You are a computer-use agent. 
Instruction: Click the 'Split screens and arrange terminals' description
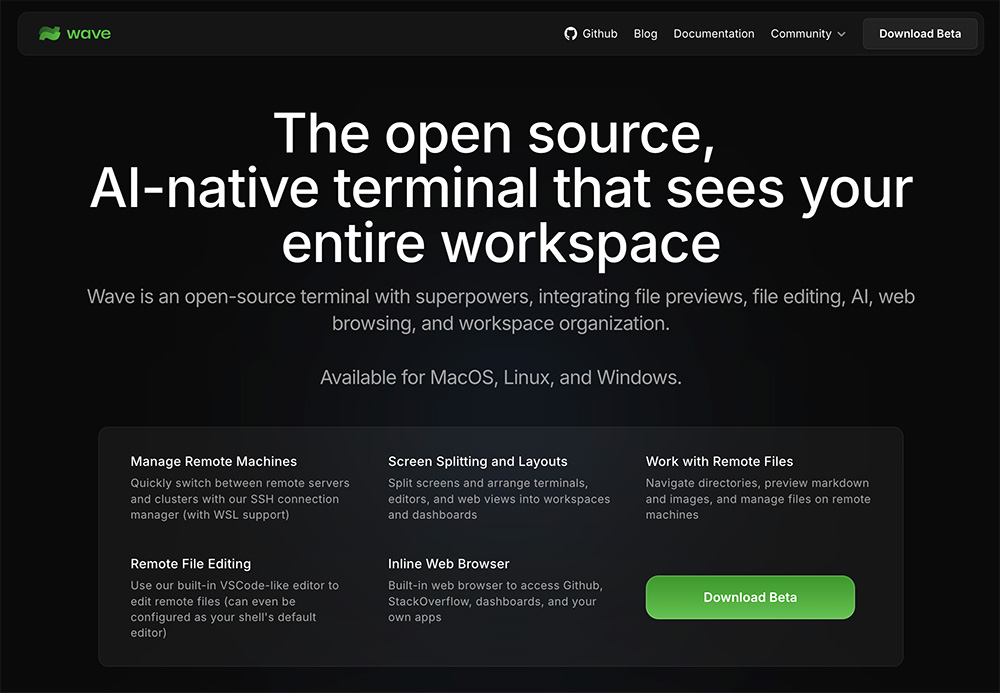point(499,499)
